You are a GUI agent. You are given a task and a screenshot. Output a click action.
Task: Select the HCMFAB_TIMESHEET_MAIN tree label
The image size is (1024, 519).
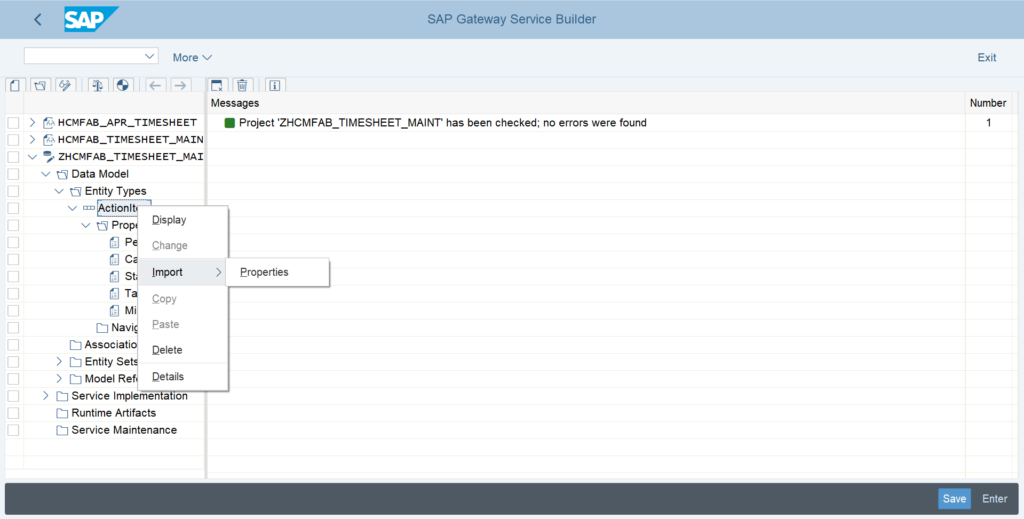coord(131,140)
